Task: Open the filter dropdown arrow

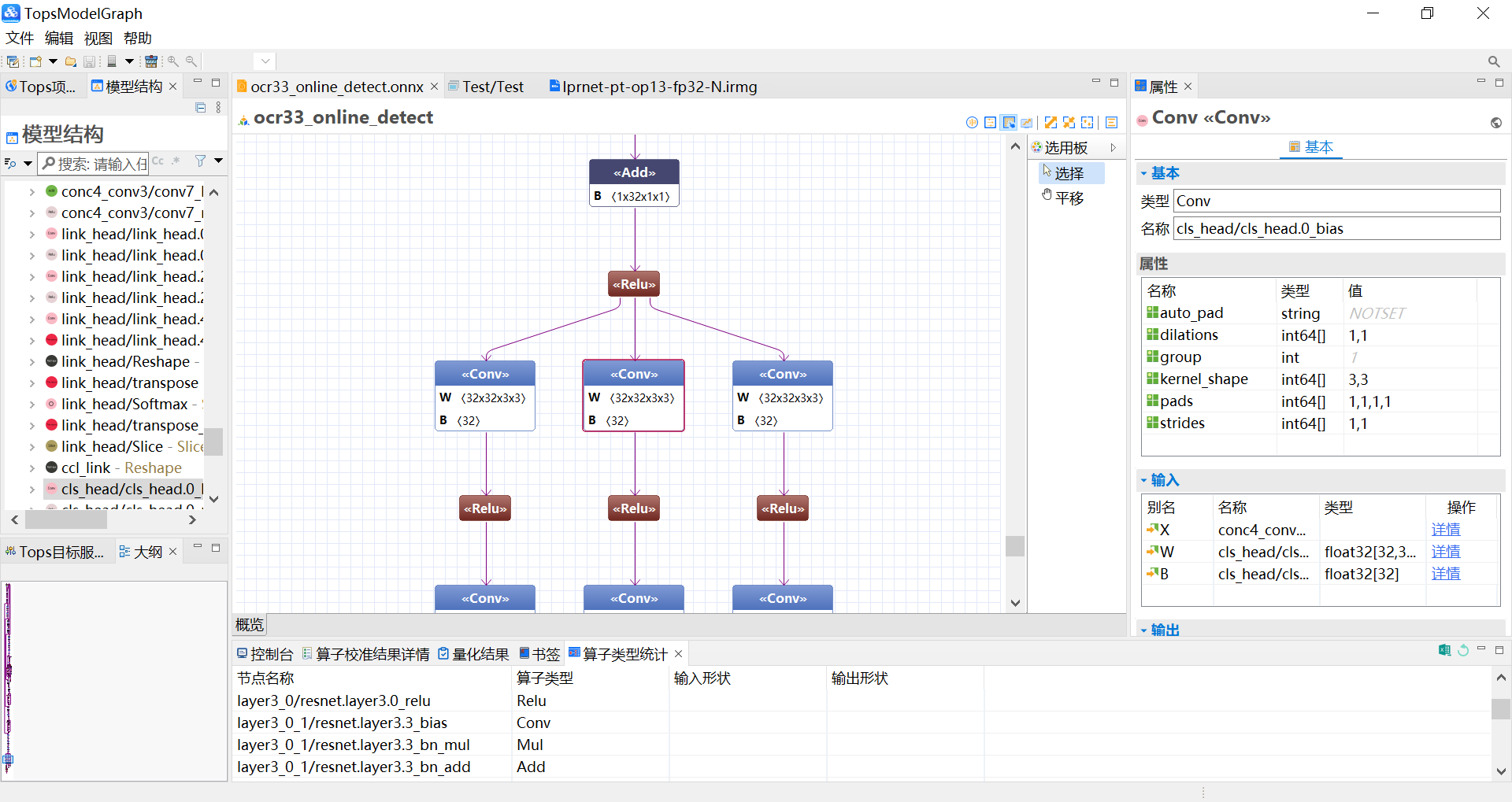Action: pos(219,161)
